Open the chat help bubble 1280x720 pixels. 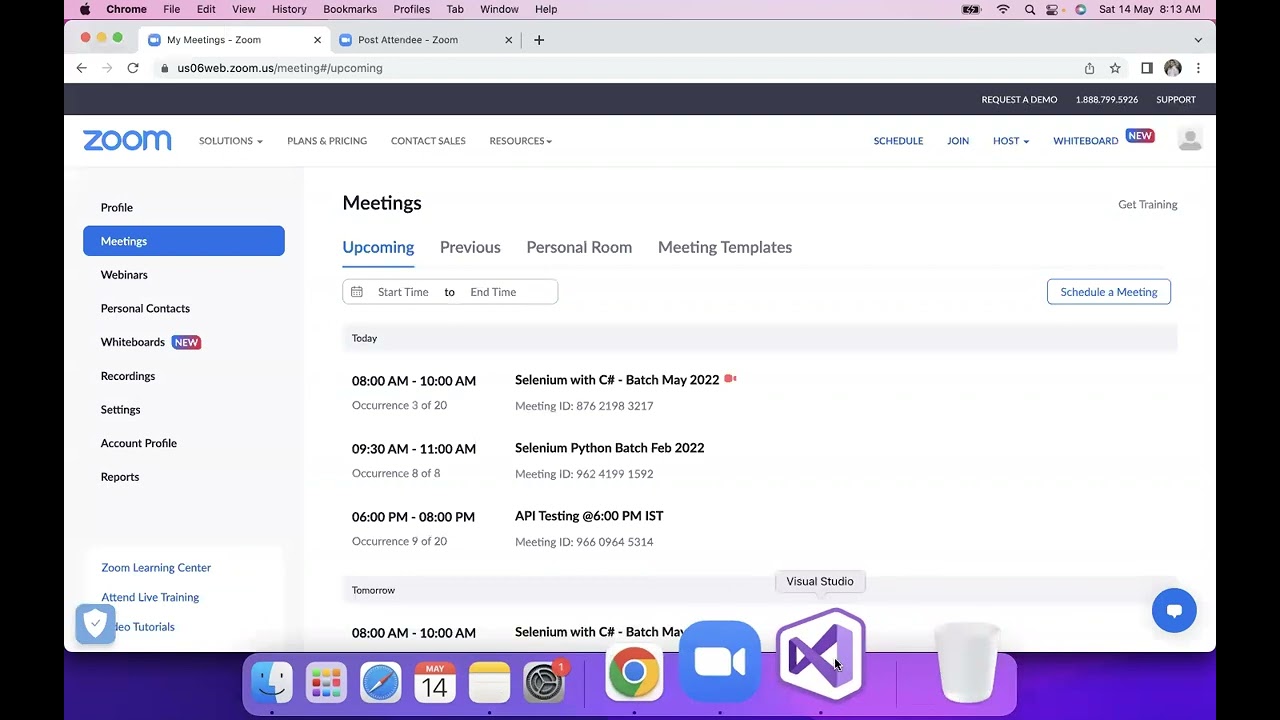pos(1174,610)
